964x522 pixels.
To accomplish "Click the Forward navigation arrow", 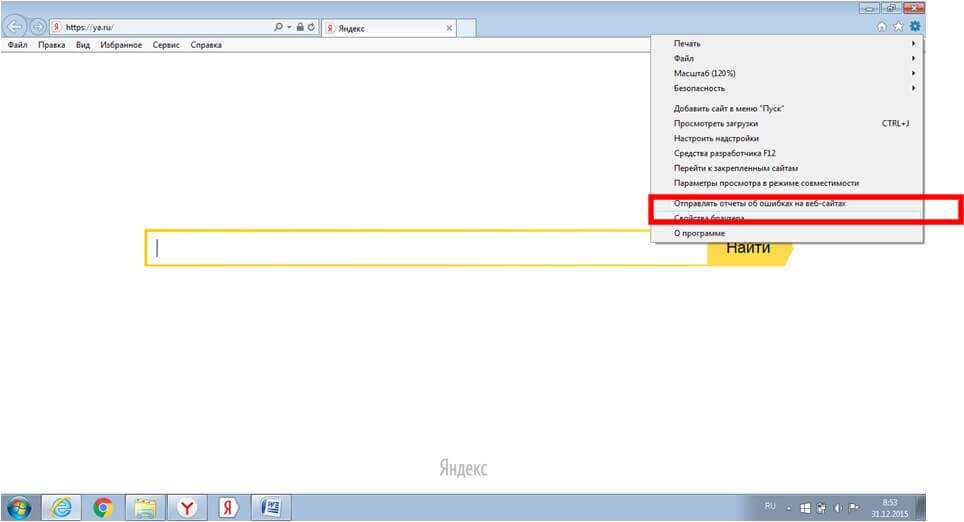I will point(37,27).
